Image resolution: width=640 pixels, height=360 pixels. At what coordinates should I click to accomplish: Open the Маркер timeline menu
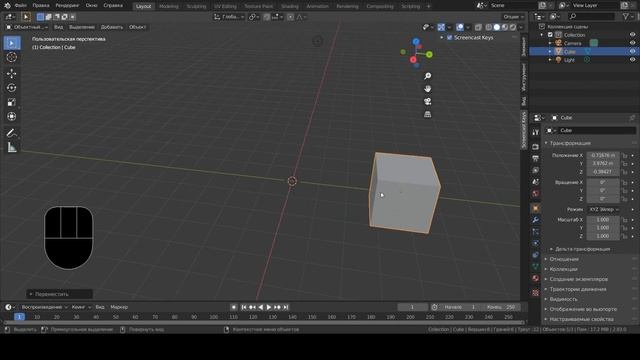119,307
